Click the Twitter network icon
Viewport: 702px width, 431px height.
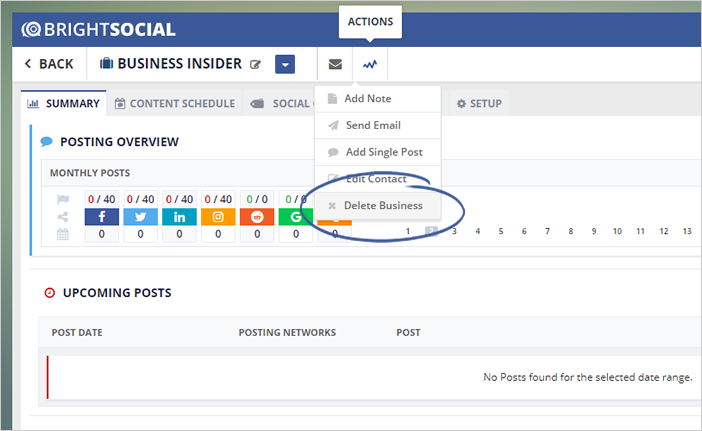click(x=140, y=217)
